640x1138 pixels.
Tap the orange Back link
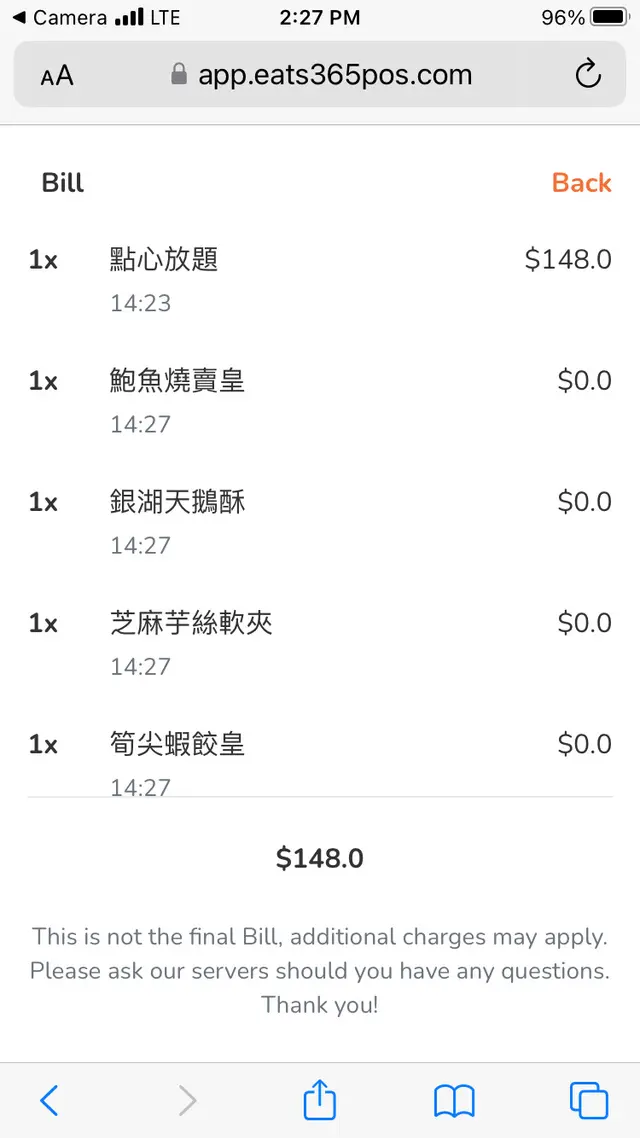(581, 183)
